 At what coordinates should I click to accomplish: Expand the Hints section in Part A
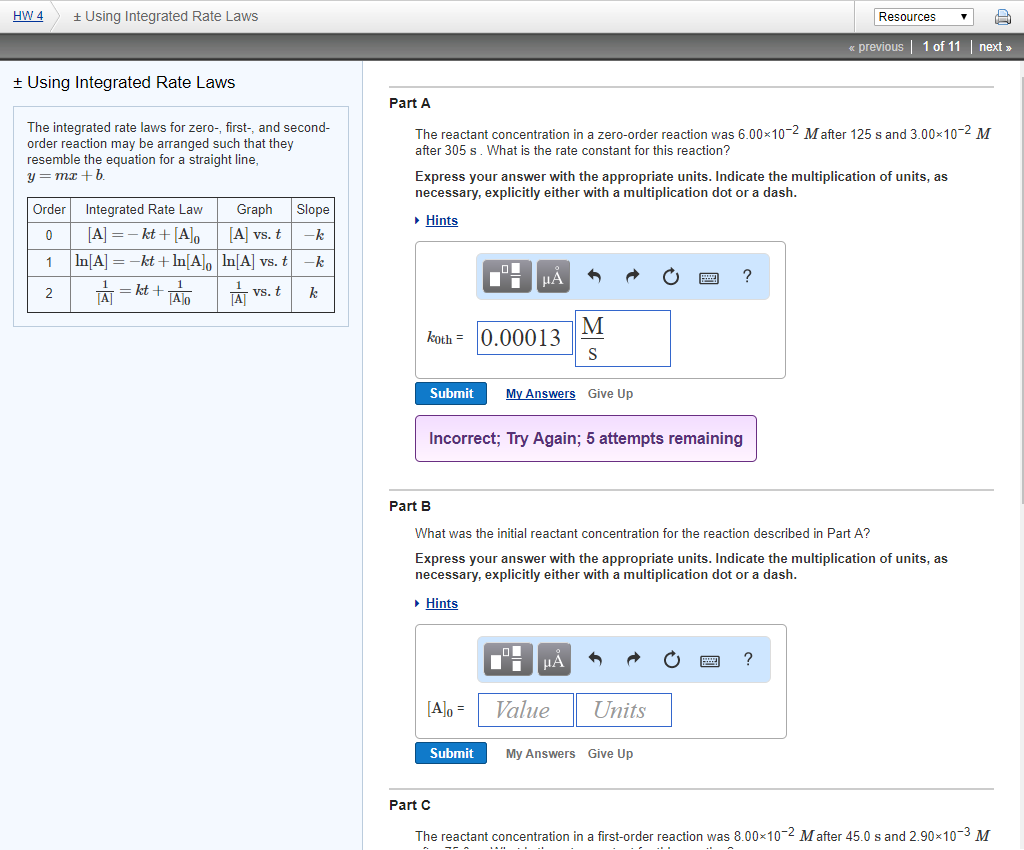pos(442,220)
